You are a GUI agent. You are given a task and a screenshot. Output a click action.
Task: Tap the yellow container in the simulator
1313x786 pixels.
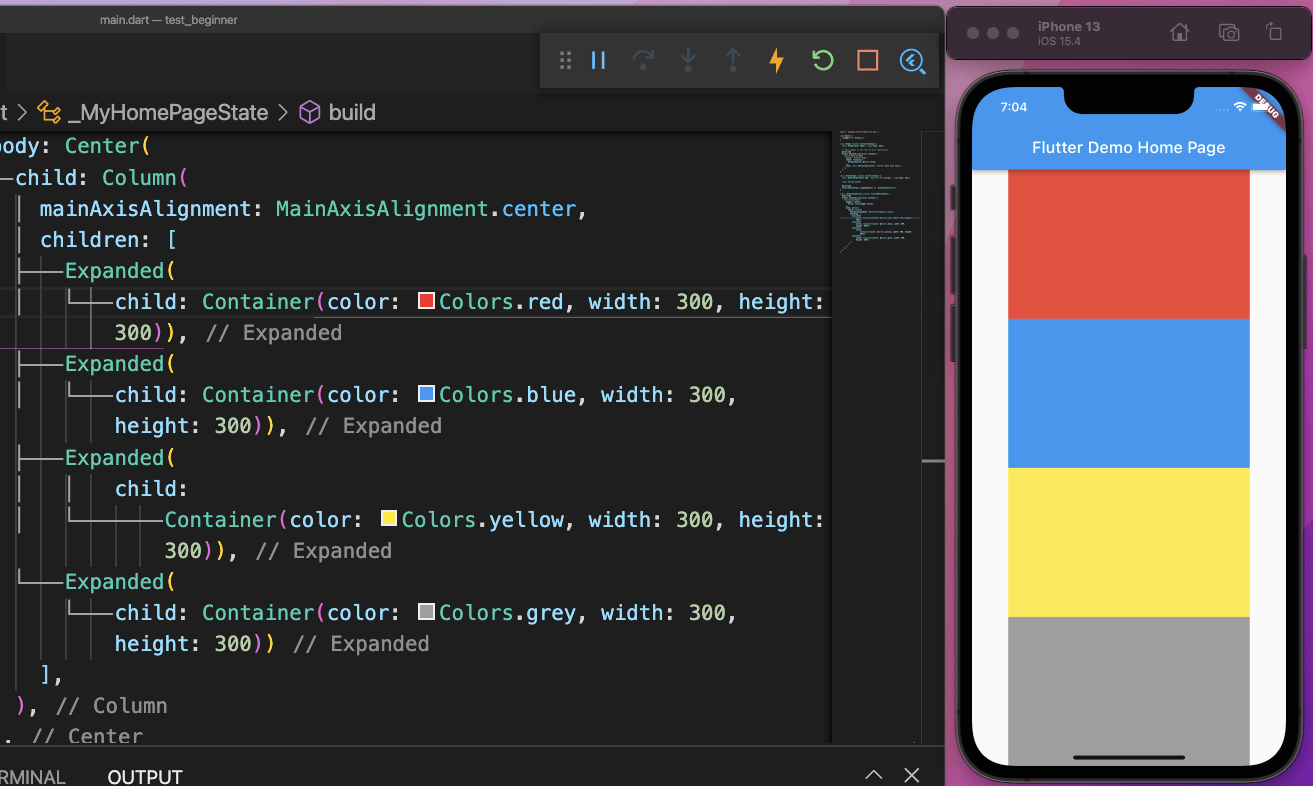pyautogui.click(x=1129, y=542)
